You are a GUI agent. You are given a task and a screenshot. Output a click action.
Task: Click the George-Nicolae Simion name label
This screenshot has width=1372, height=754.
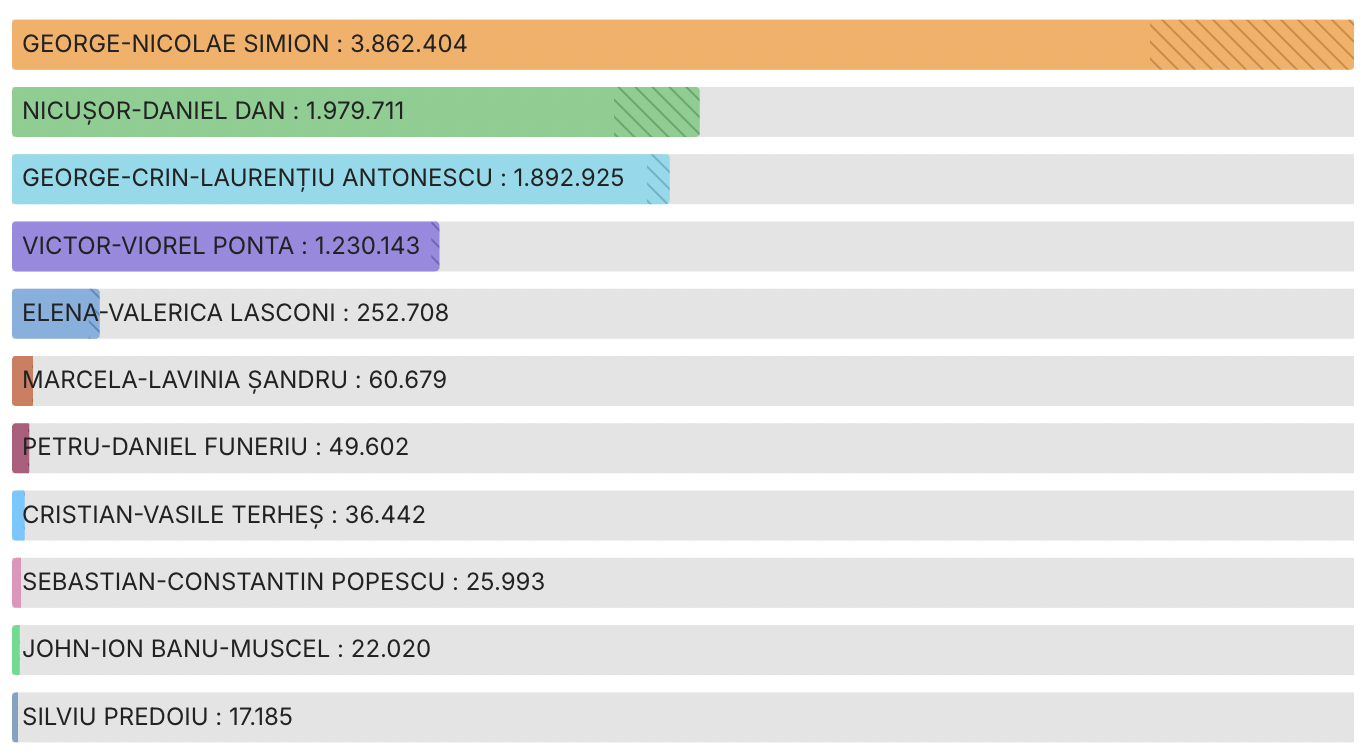coord(175,44)
